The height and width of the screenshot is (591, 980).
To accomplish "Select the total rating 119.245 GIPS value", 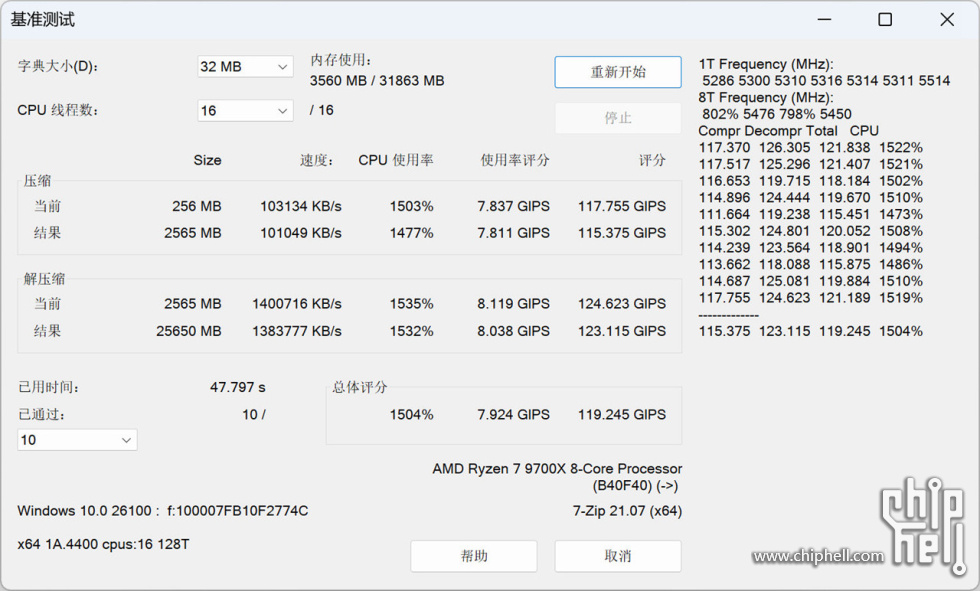I will click(621, 414).
